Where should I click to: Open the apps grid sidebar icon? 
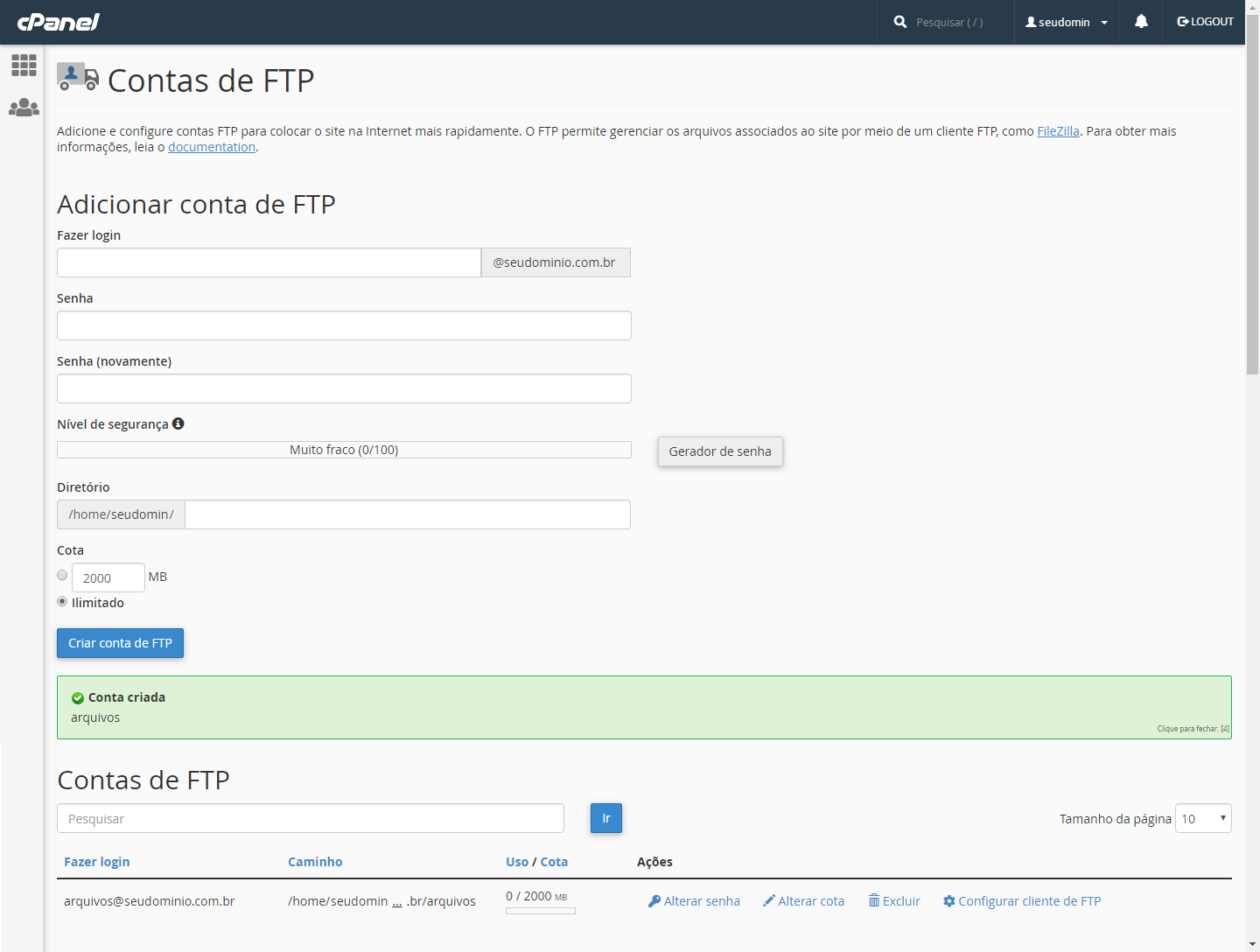coord(24,65)
